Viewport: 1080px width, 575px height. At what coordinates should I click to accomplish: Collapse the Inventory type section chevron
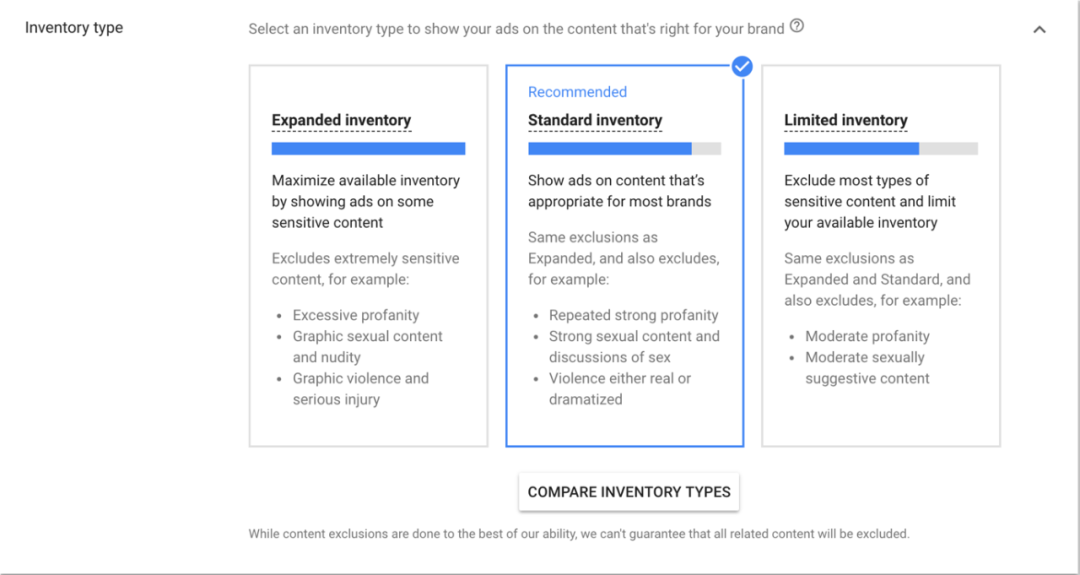click(x=1039, y=30)
